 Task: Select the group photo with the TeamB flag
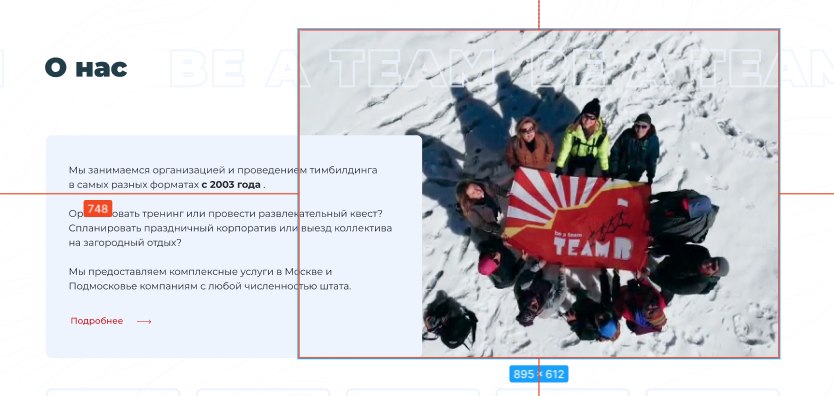tap(539, 193)
